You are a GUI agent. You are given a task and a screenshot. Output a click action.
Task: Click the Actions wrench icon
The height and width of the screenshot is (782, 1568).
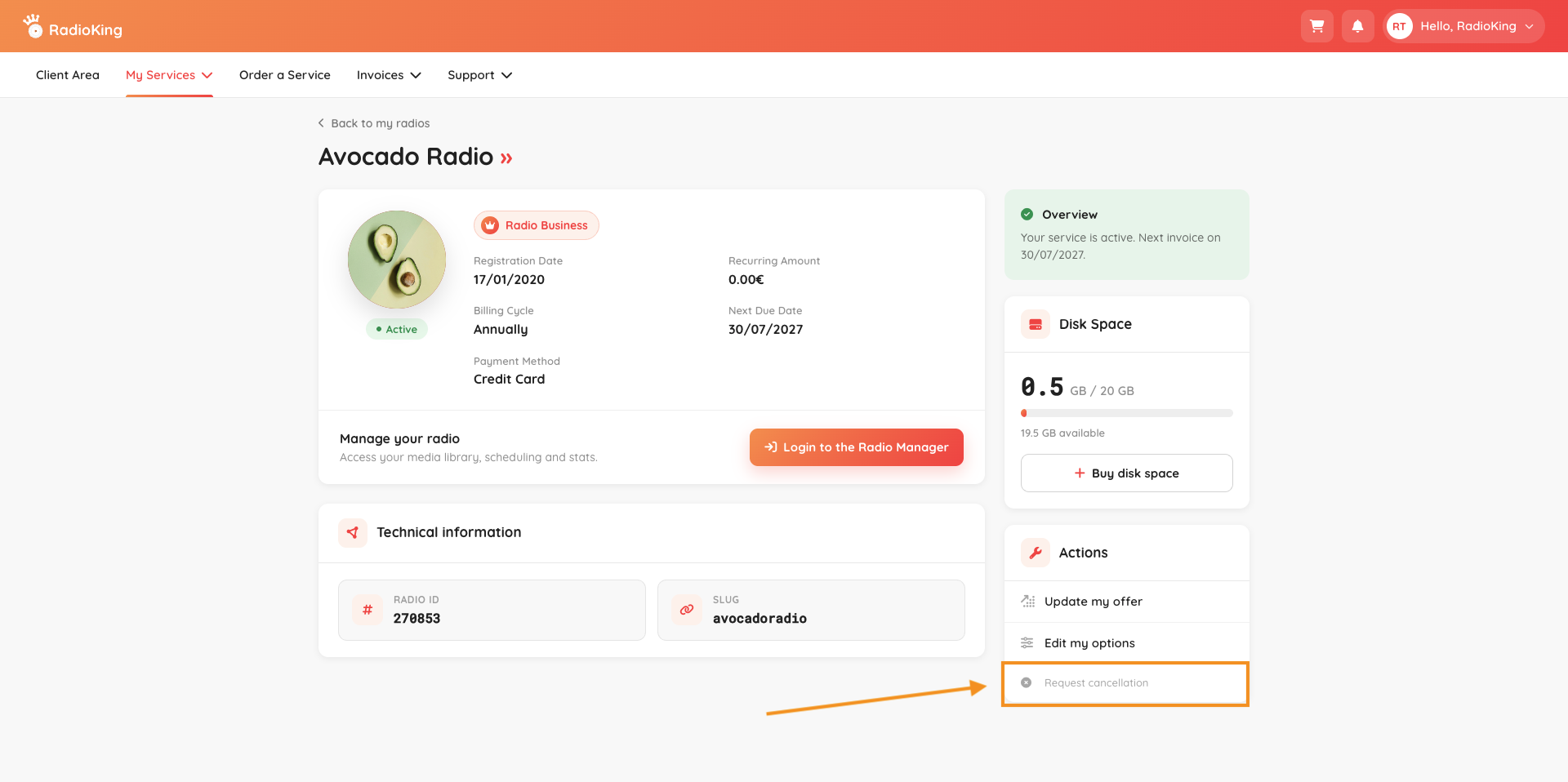click(x=1036, y=553)
